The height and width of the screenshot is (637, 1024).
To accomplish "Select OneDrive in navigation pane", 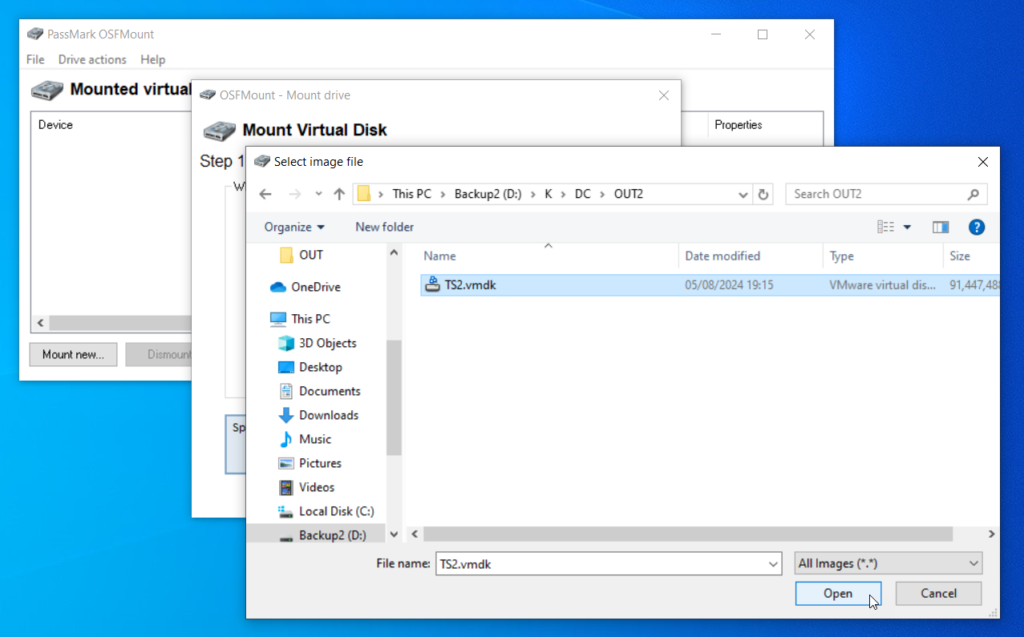I will pyautogui.click(x=315, y=287).
